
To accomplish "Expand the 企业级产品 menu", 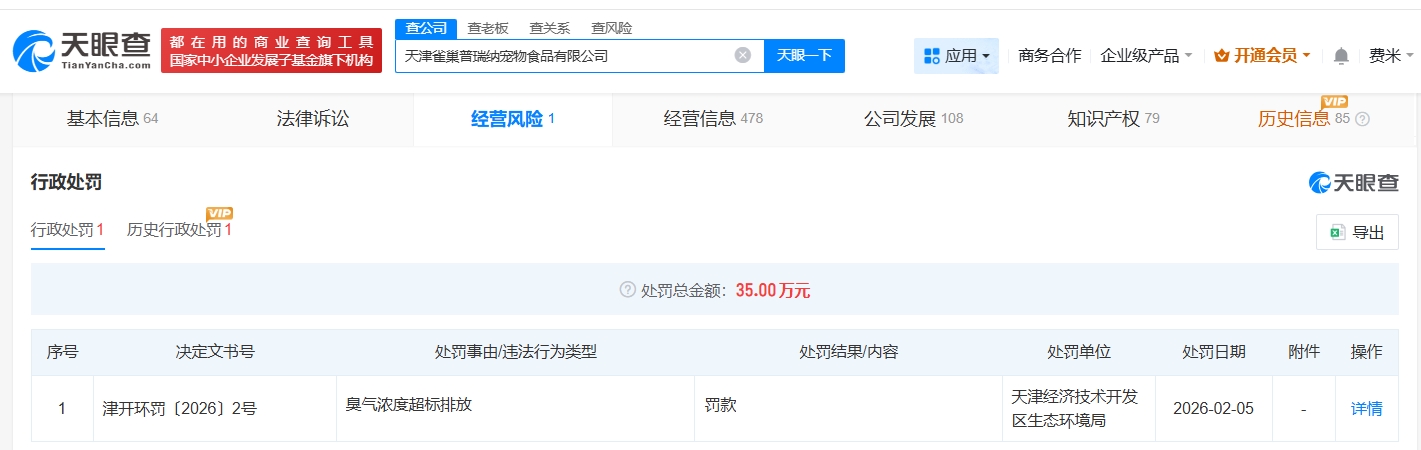I will 1145,56.
